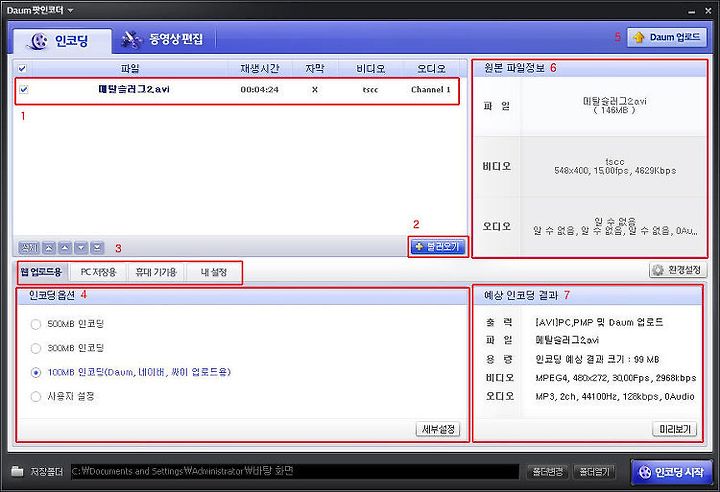Click the 비디오 column header

[371, 68]
